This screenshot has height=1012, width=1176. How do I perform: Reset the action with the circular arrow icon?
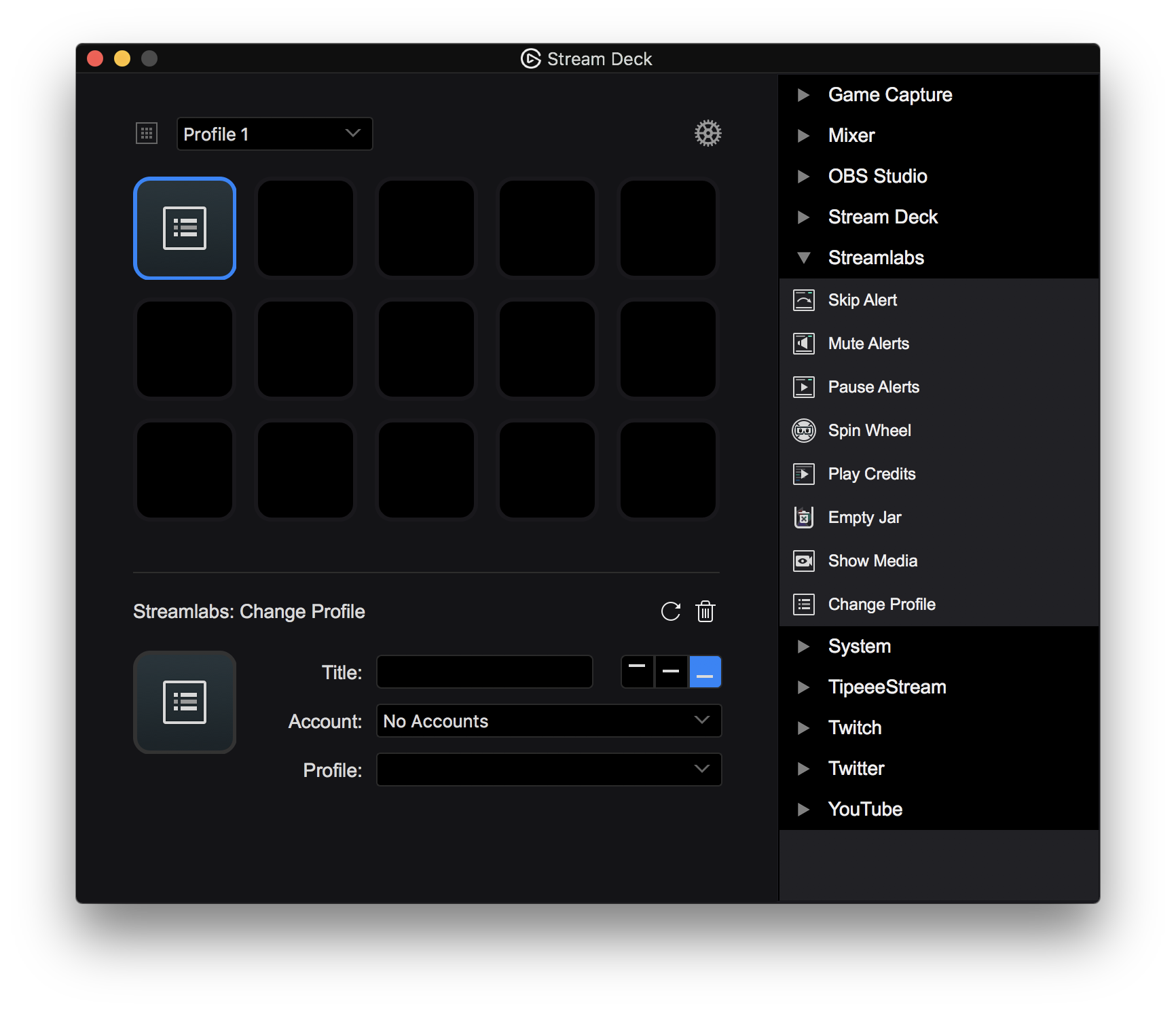click(x=671, y=611)
